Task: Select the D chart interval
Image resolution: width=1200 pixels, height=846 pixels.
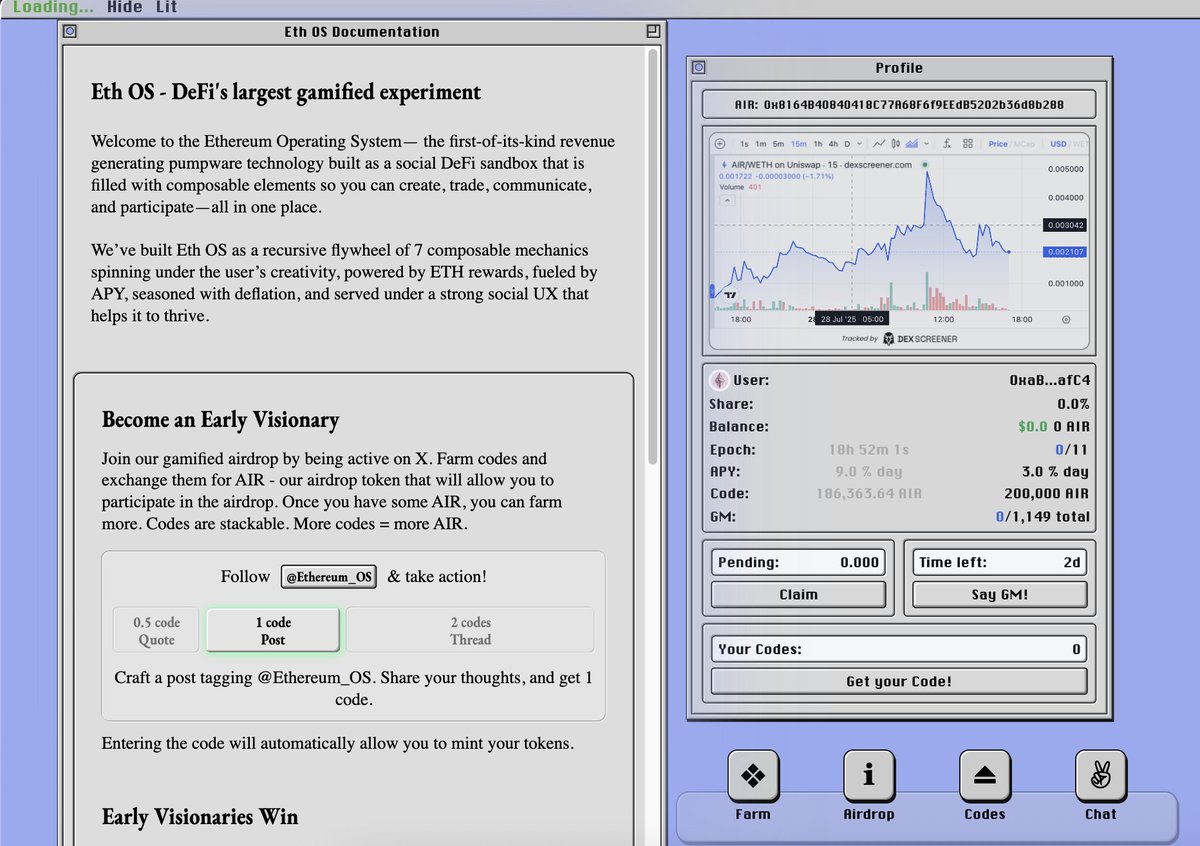Action: [x=847, y=144]
